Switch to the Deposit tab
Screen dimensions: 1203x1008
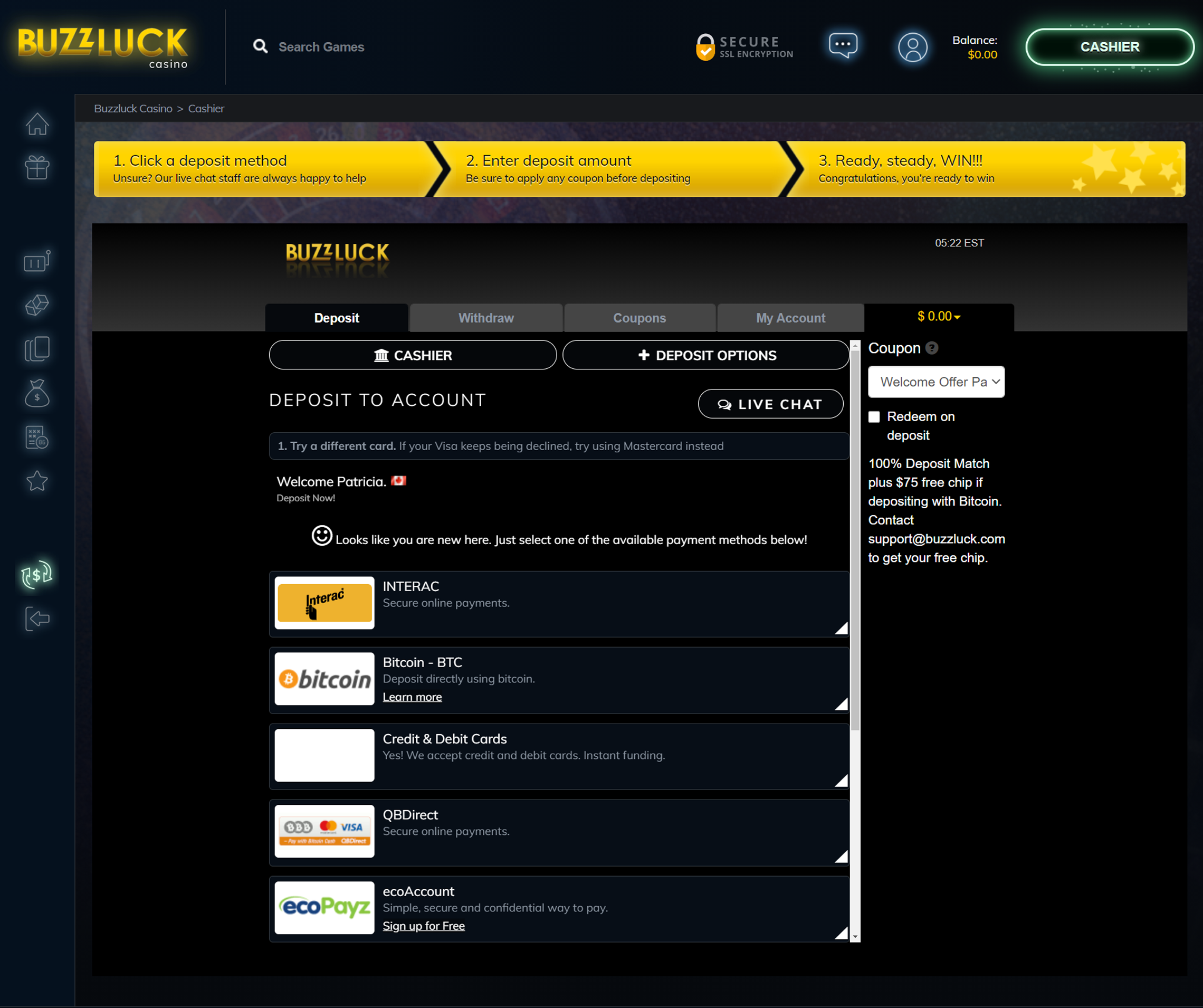point(337,318)
